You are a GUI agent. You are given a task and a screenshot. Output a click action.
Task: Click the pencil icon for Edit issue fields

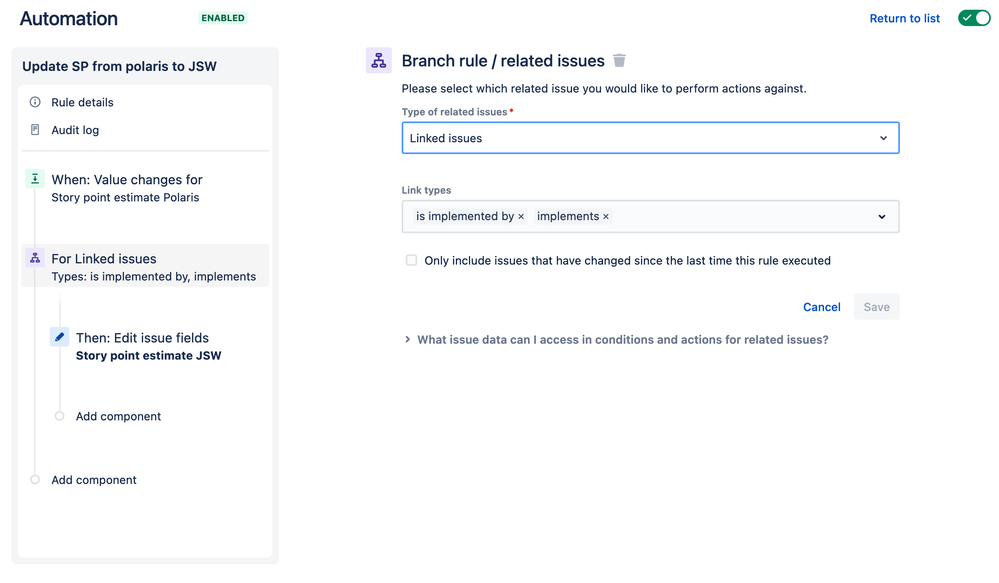tap(60, 338)
